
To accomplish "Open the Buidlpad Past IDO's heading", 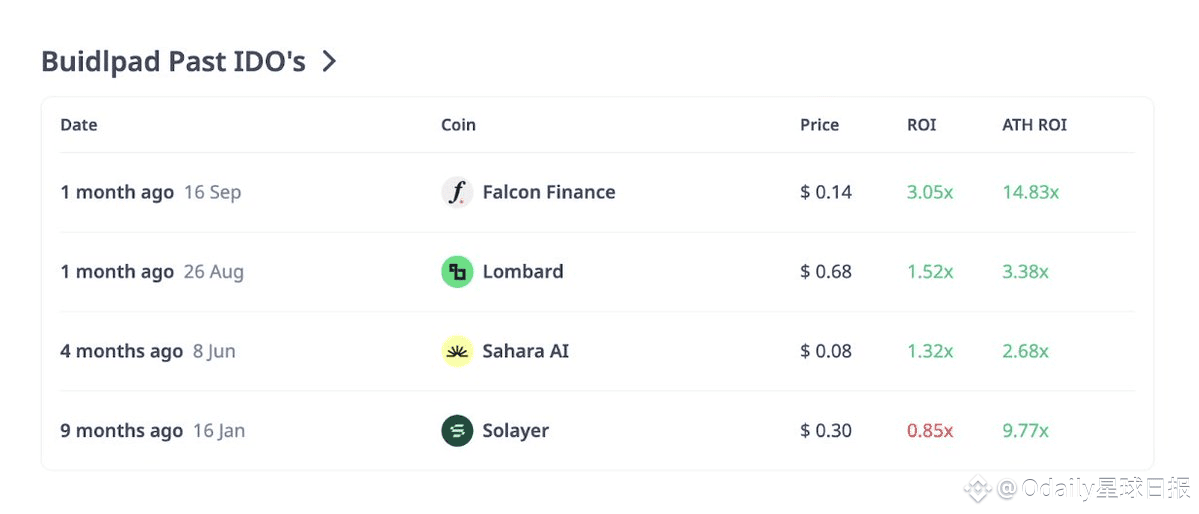I will pos(173,62).
